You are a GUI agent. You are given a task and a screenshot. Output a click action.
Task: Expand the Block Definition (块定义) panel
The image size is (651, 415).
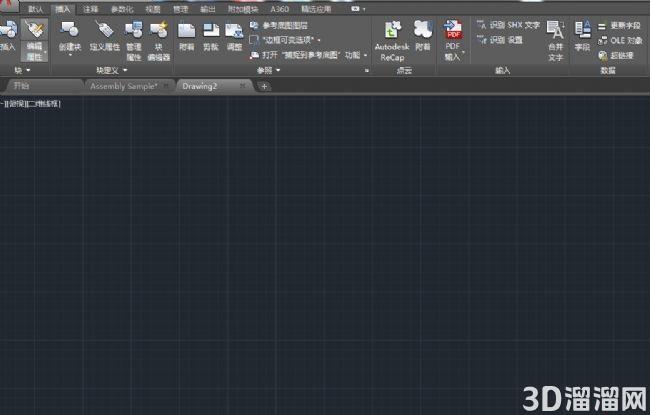point(112,70)
